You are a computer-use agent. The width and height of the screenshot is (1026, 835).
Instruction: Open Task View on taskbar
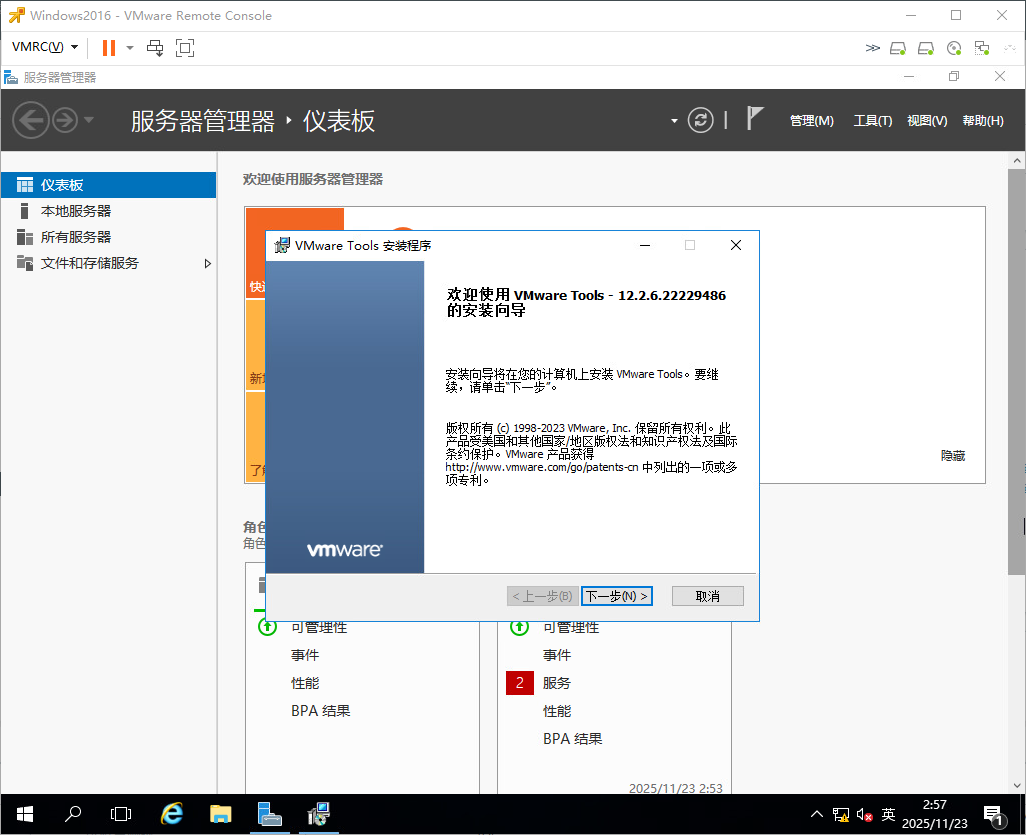121,814
